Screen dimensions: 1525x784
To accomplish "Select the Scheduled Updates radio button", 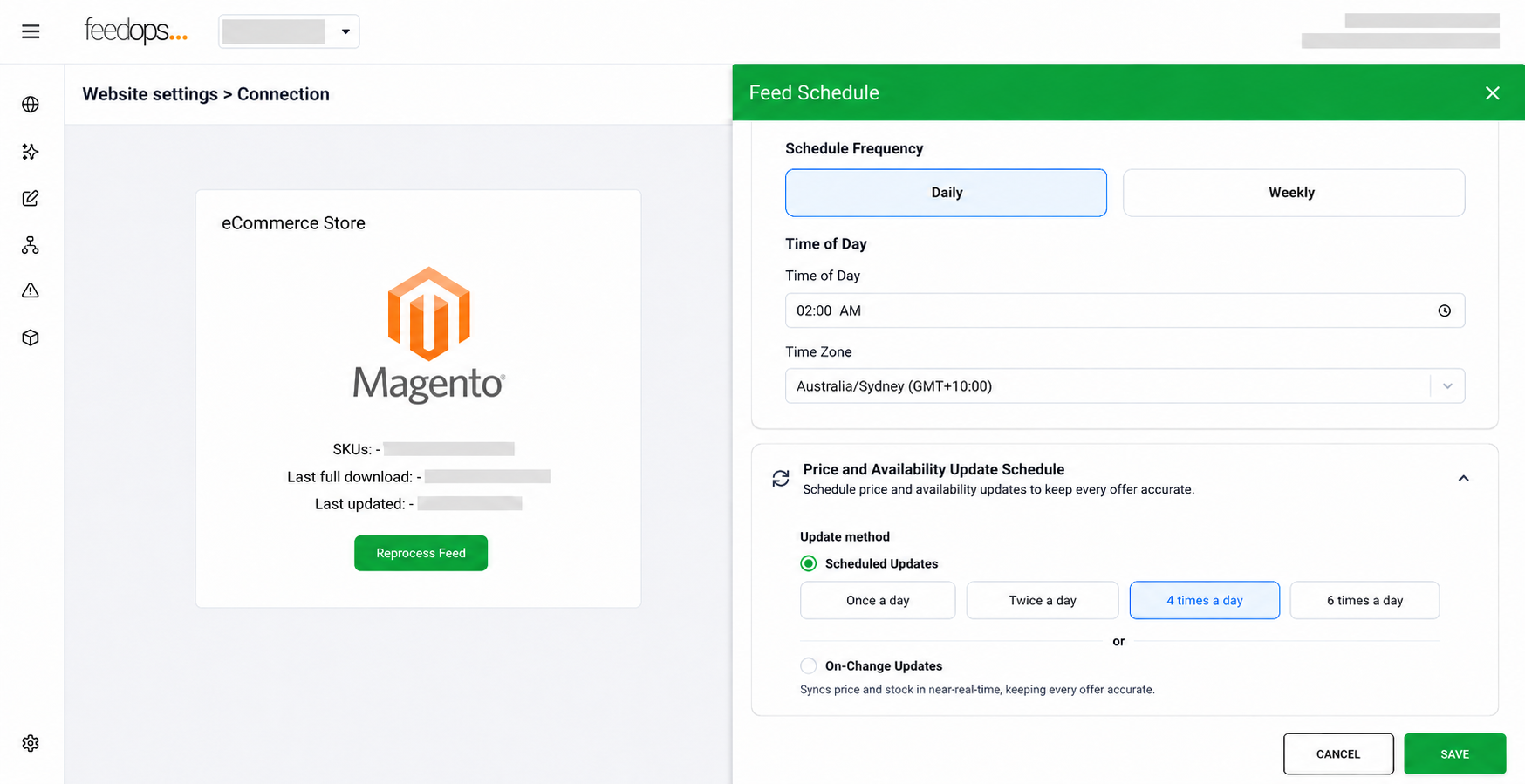I will click(x=809, y=563).
